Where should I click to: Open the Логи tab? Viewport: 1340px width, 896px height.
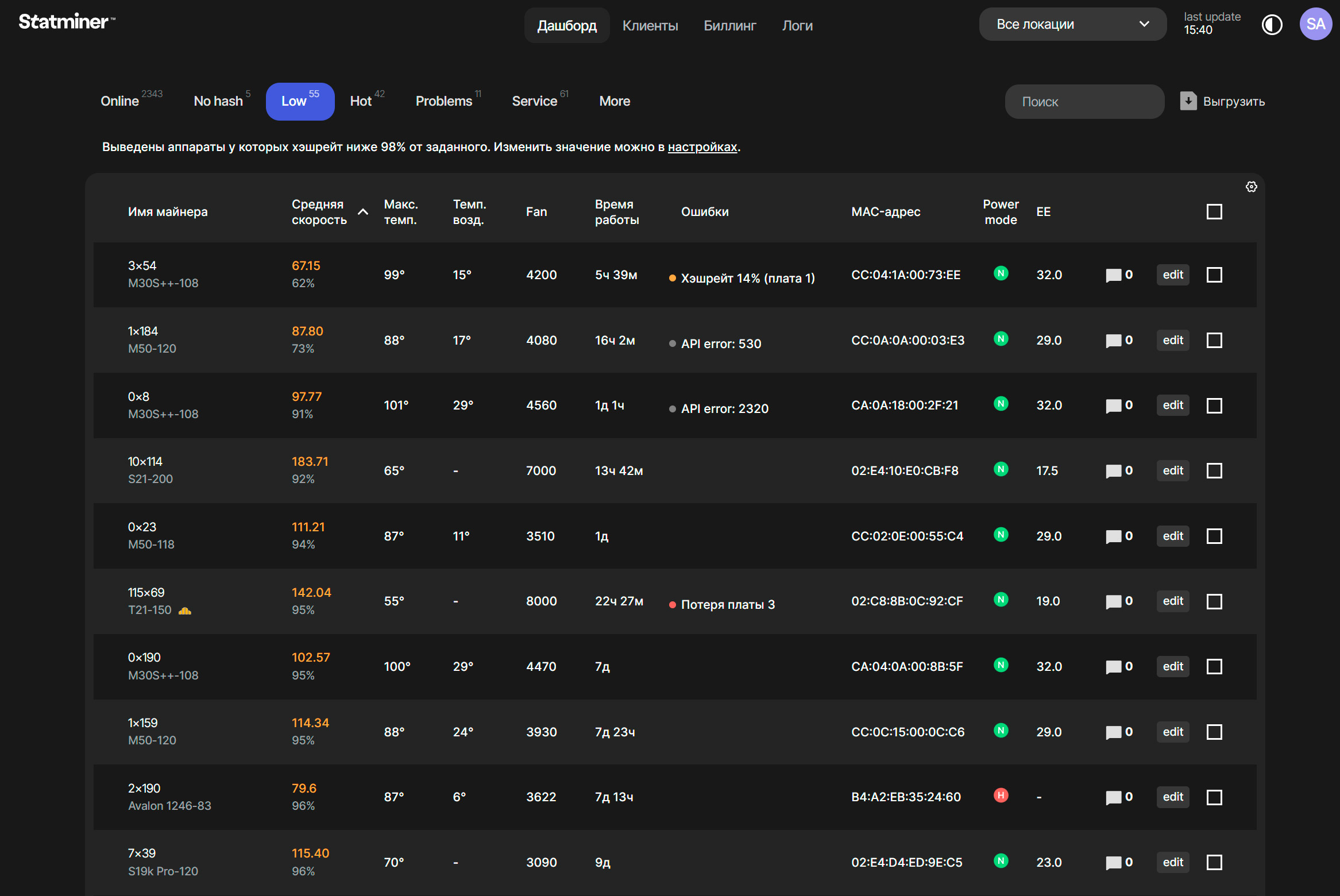point(797,25)
